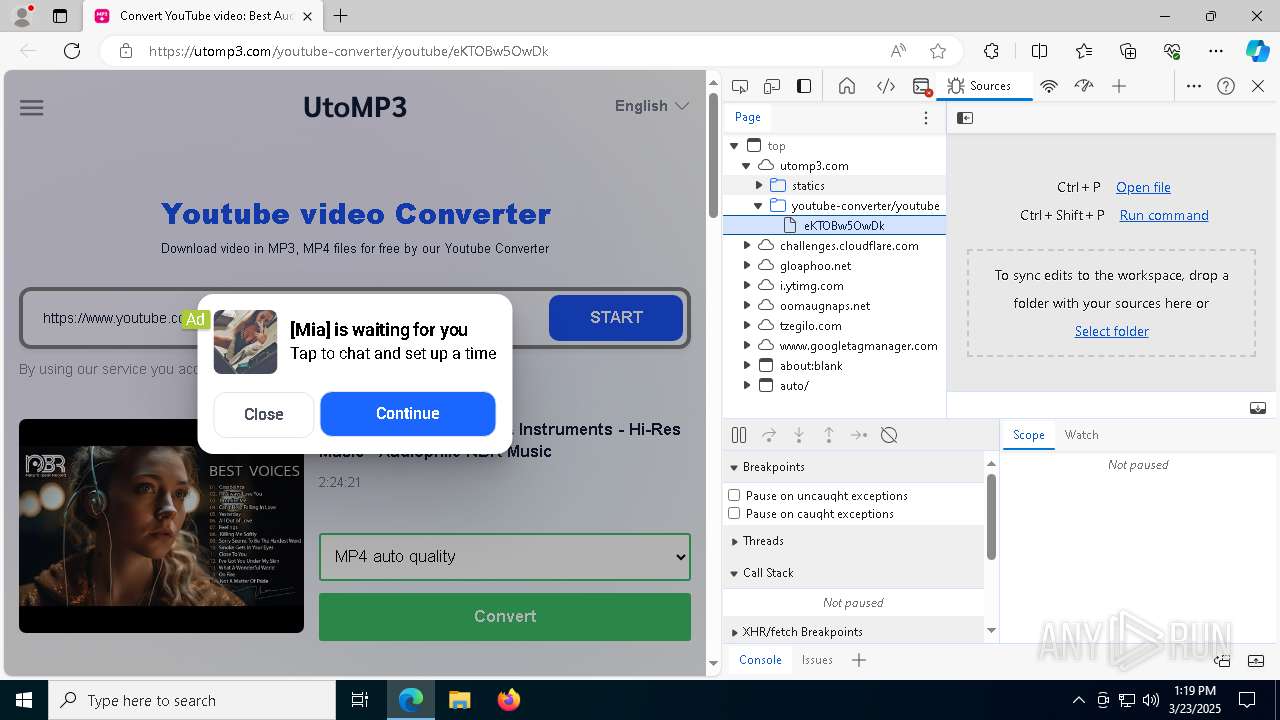Open Firefox from the taskbar
The image size is (1280, 720).
coord(509,700)
